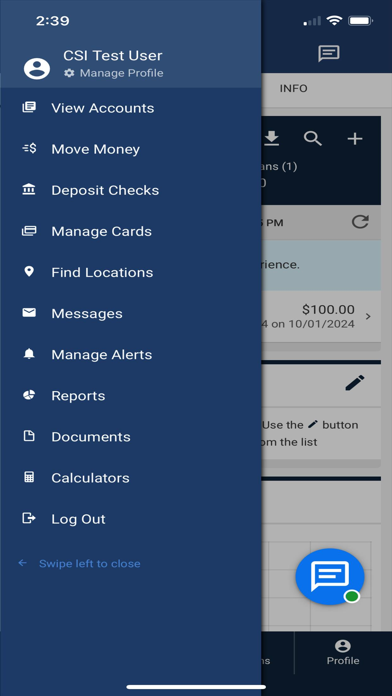Open the $100.00 transaction row
The image size is (392, 696).
pos(321,316)
